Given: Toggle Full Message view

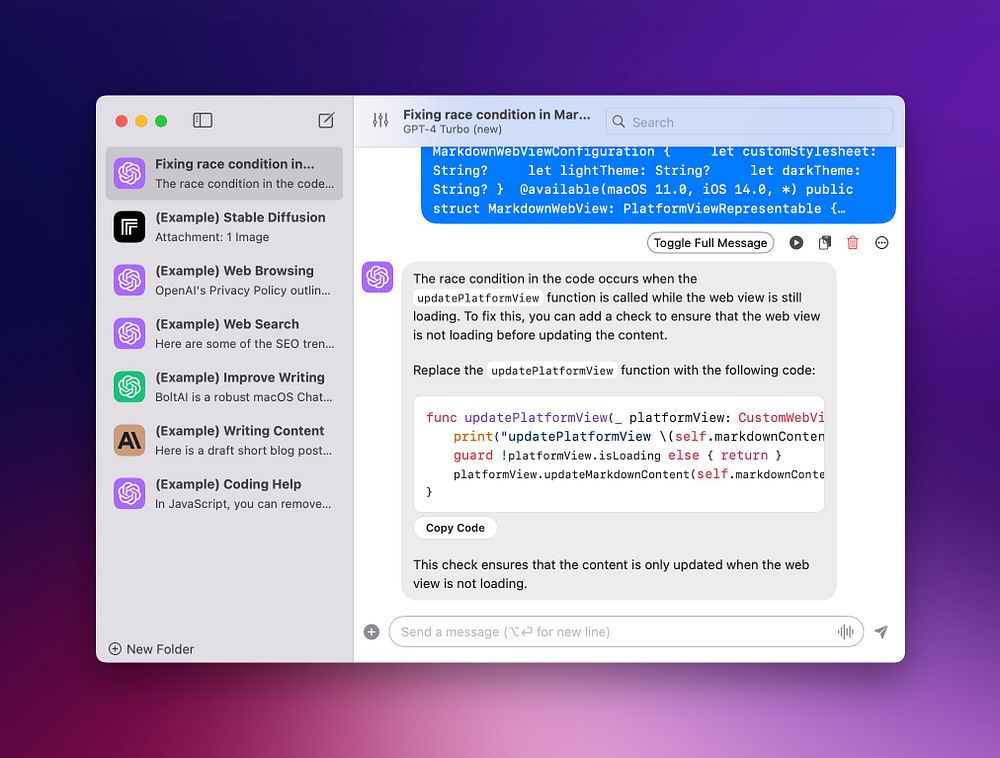Looking at the screenshot, I should coord(710,243).
